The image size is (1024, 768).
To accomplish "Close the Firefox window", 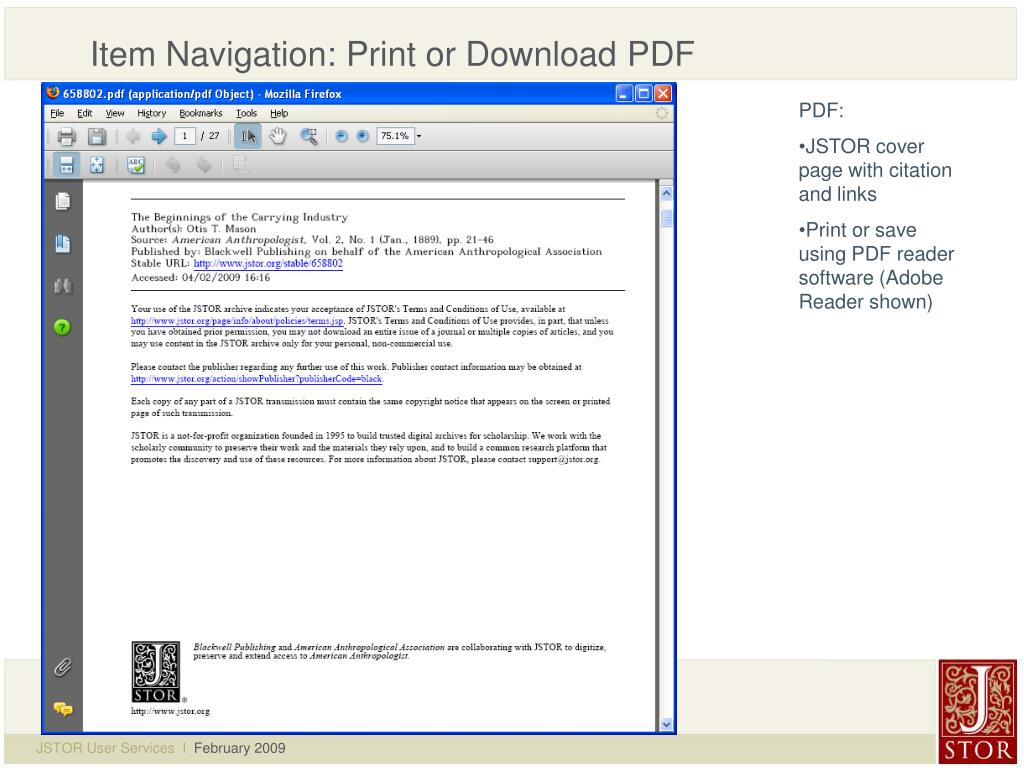I will pos(663,93).
